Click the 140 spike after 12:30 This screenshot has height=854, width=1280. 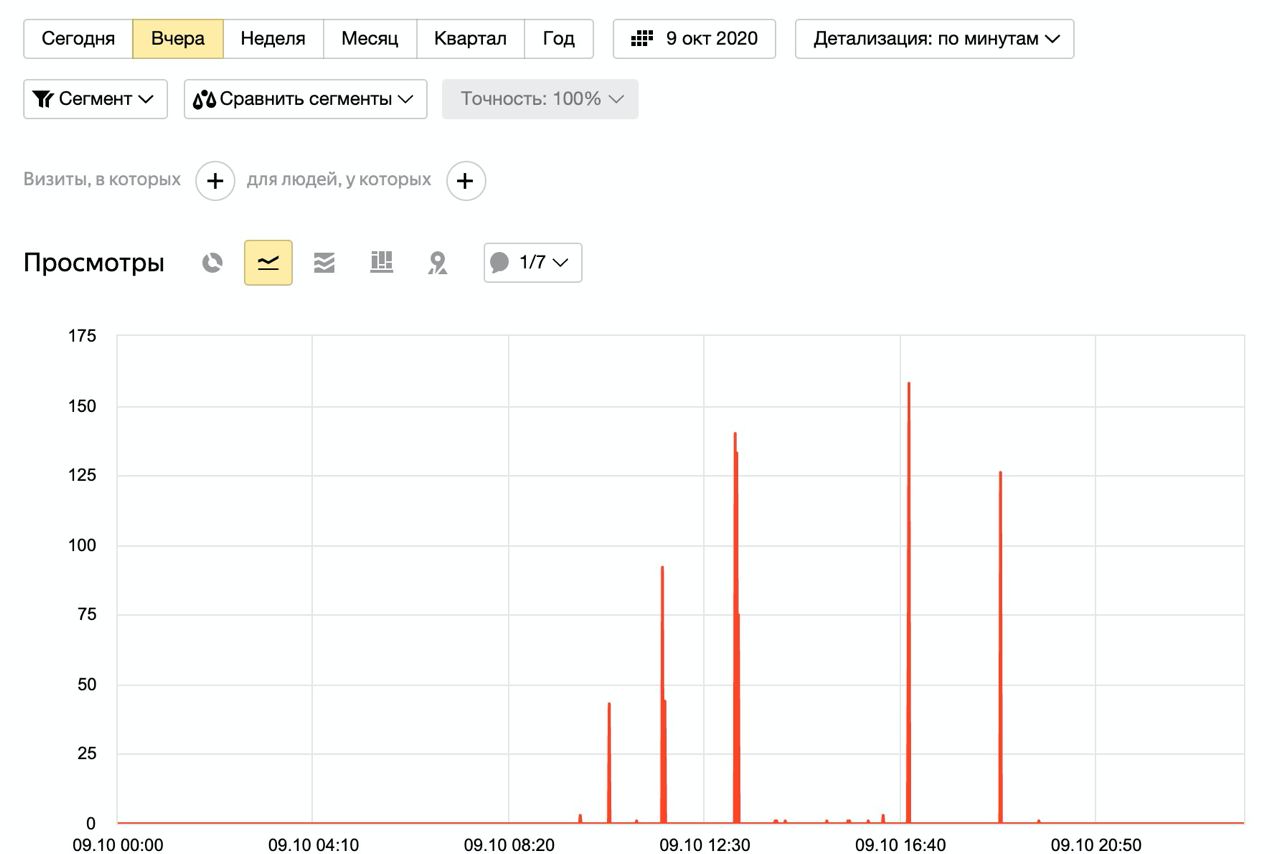point(735,435)
